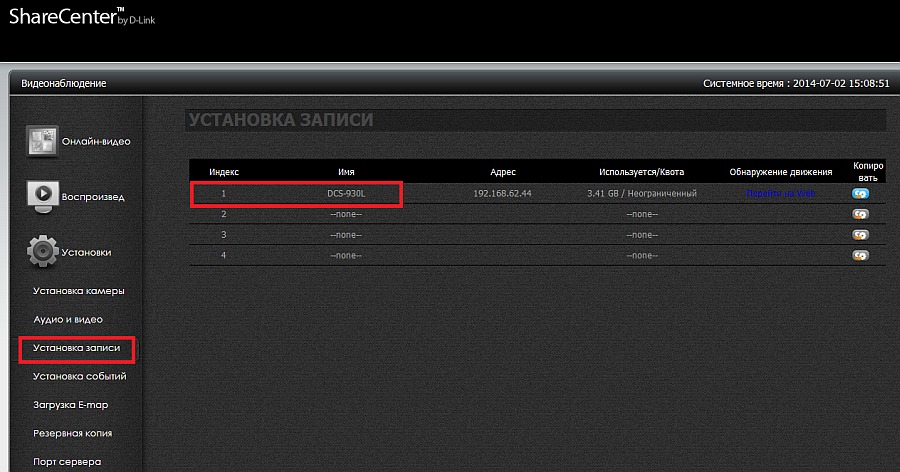Click the copy icon in row 2
Image resolution: width=900 pixels, height=472 pixels.
click(x=859, y=214)
